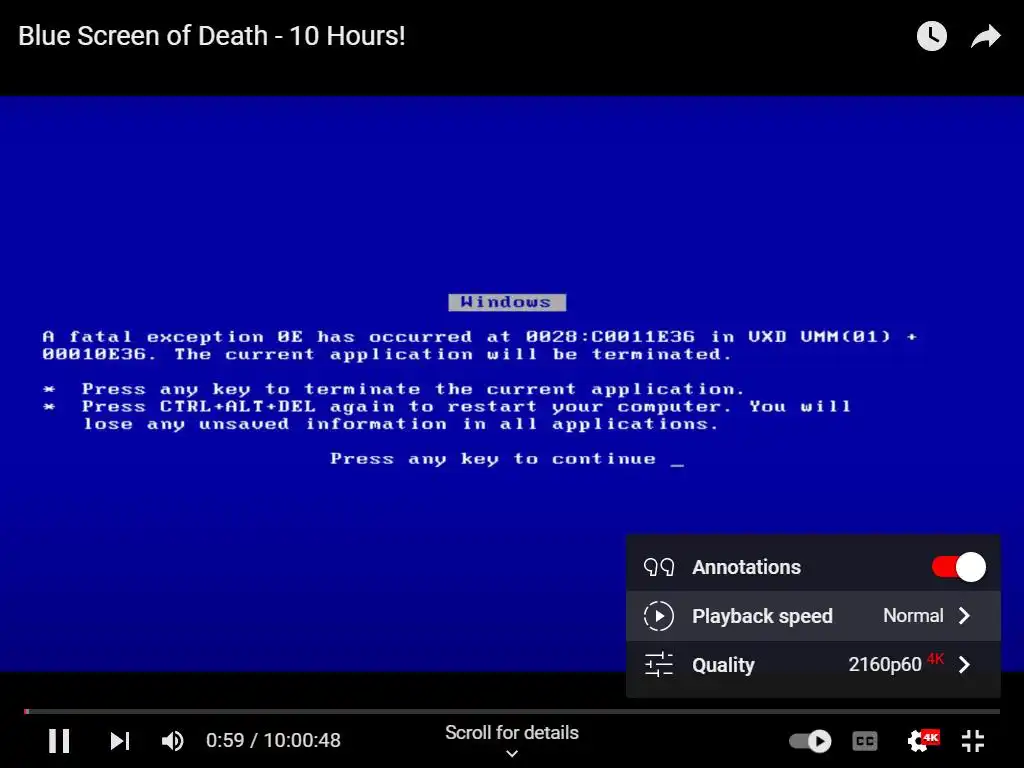Click the Playback speed chevron arrow
The image size is (1024, 768).
965,616
